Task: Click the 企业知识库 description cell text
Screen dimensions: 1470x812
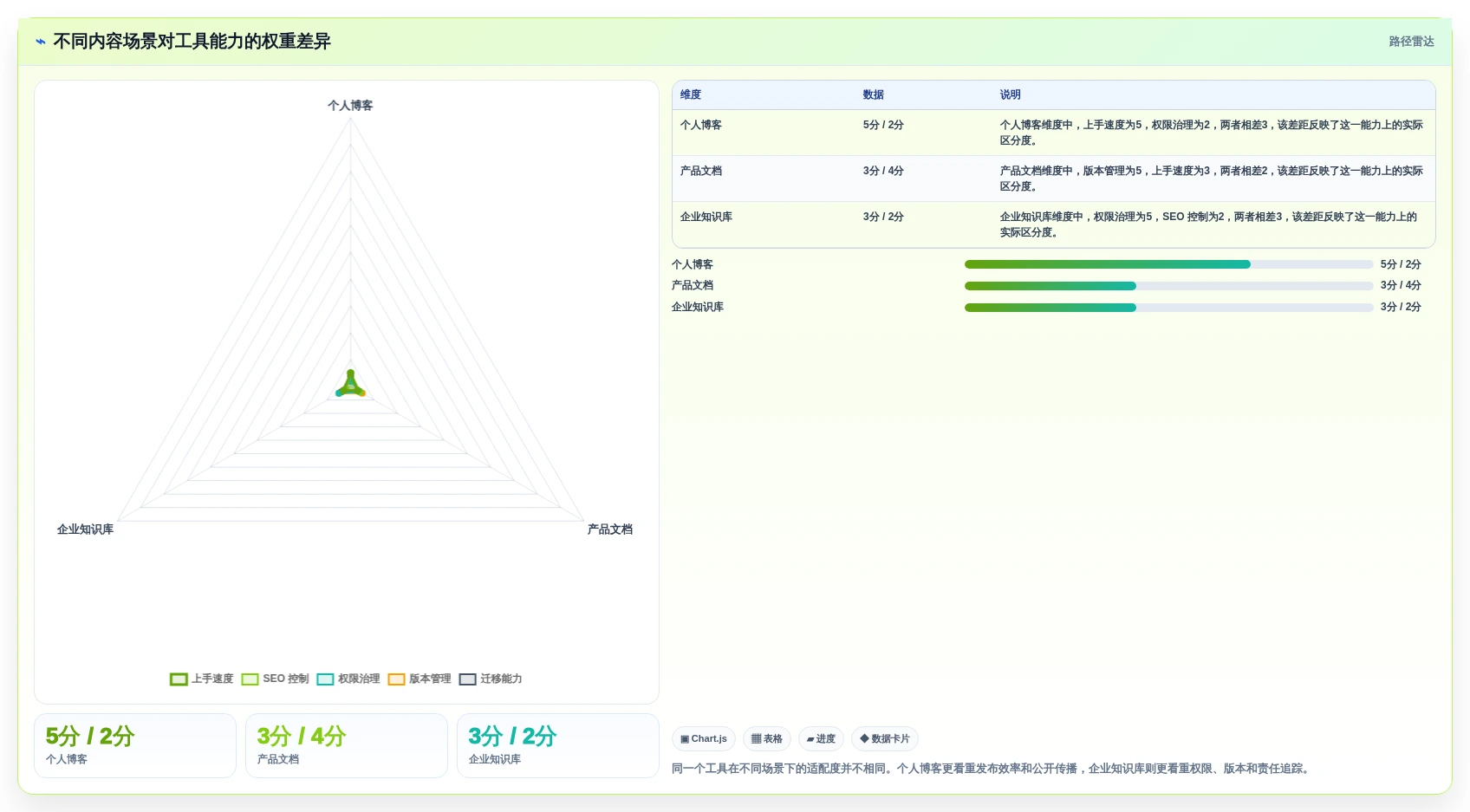Action: click(x=1209, y=224)
